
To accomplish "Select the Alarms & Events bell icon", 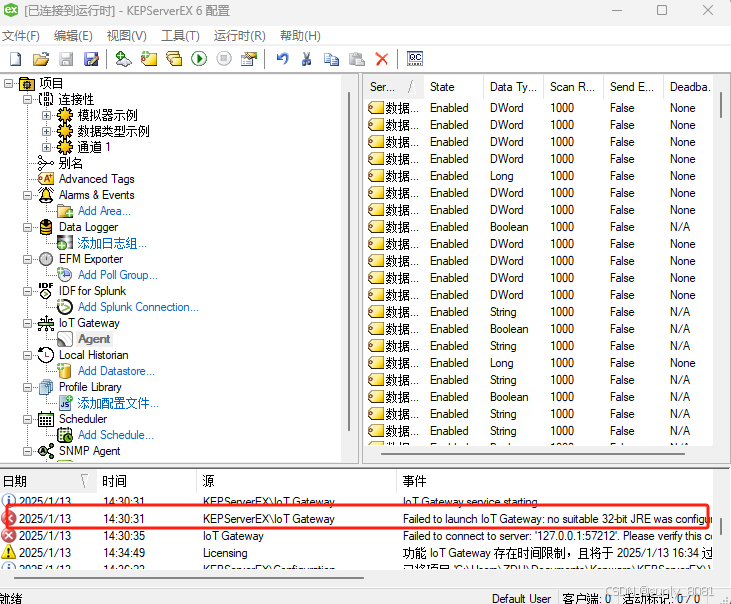I will coord(46,195).
